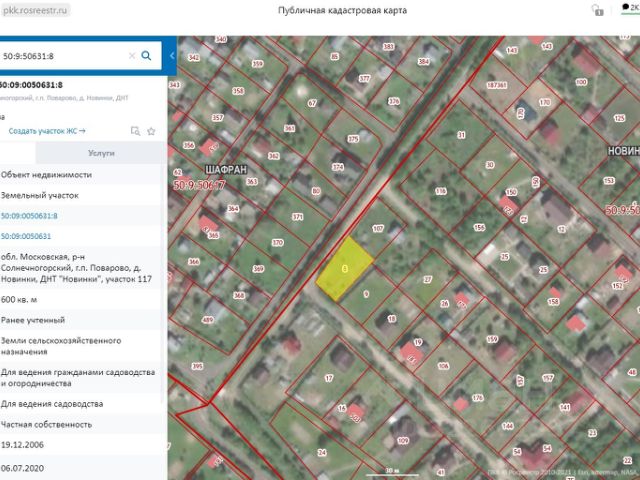Collapse the side panel with the arrow

172,56
